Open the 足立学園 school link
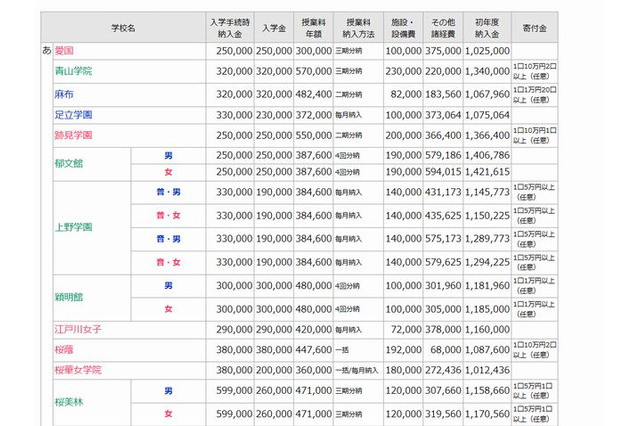The width and height of the screenshot is (640, 426). coord(73,115)
